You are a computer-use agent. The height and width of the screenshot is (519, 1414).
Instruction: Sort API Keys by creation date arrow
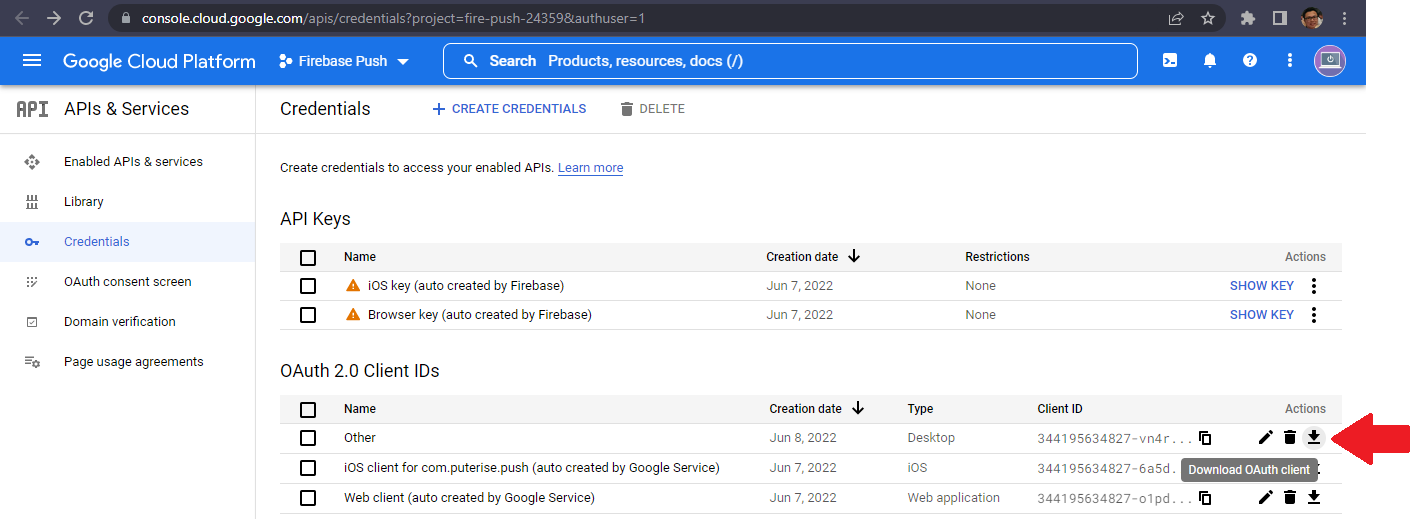click(854, 256)
